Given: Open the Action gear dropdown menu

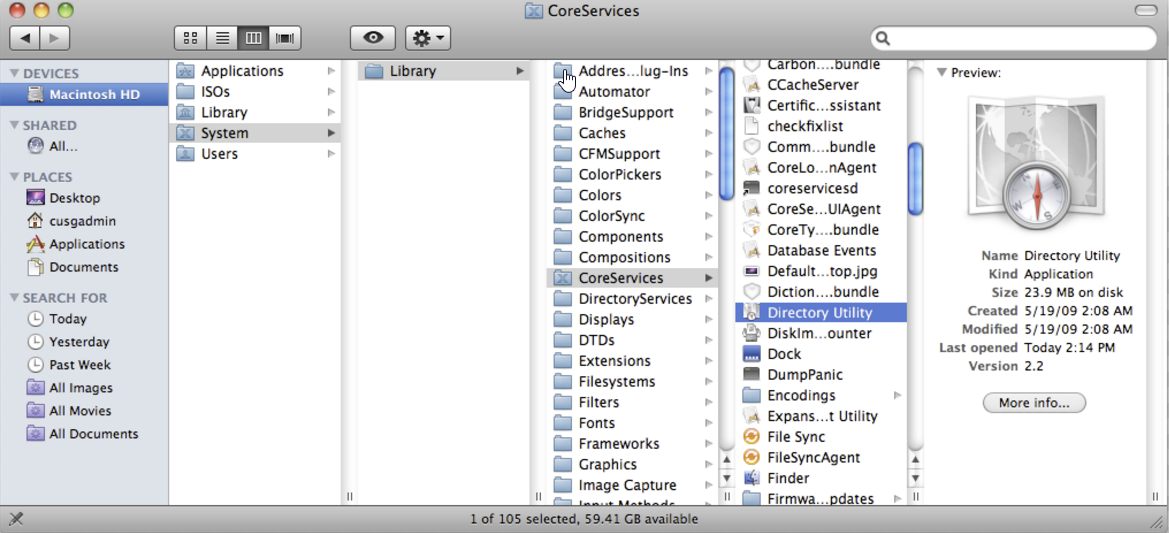Looking at the screenshot, I should (428, 37).
